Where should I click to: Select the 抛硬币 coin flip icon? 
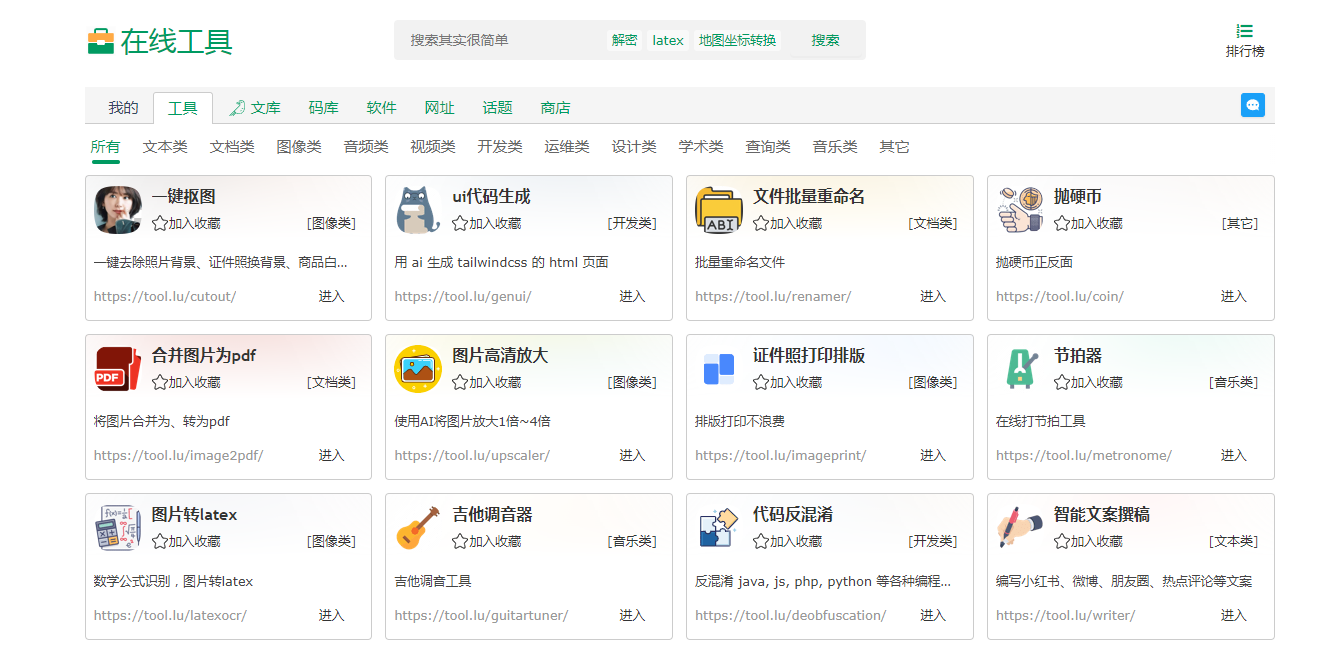(x=1020, y=210)
